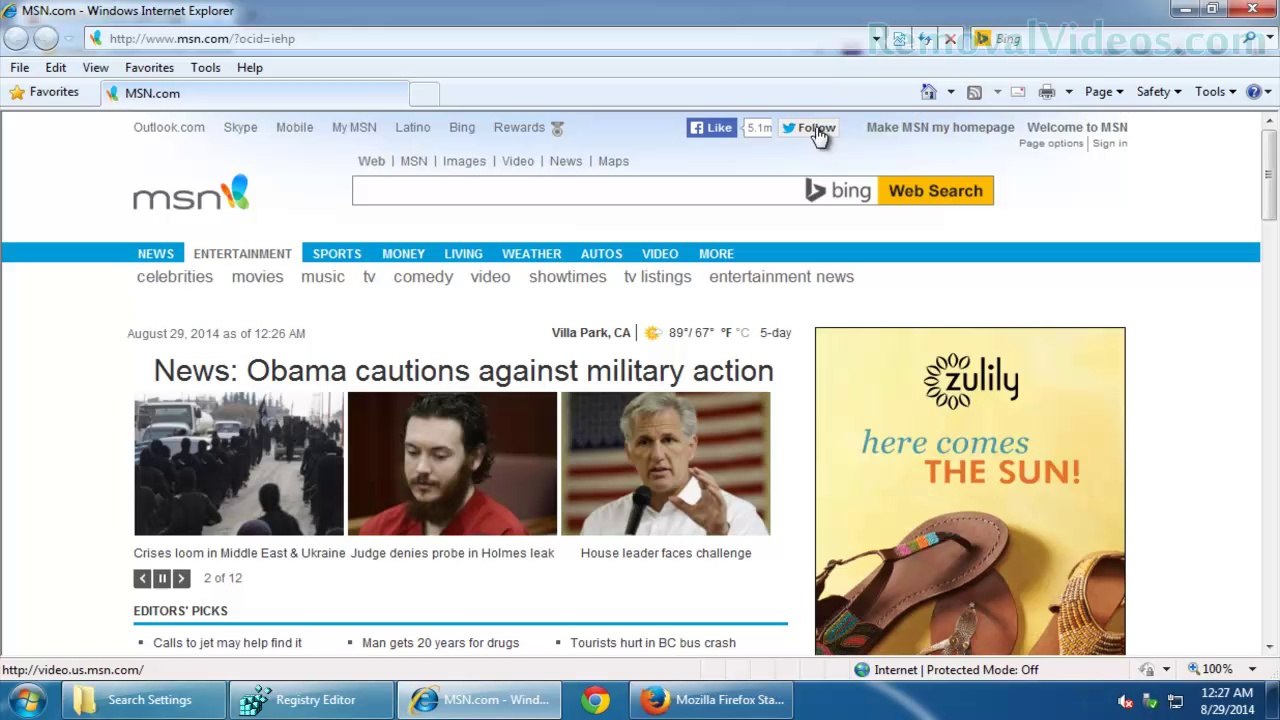Expand the Home button dropdown arrow
This screenshot has width=1280, height=720.
(950, 92)
